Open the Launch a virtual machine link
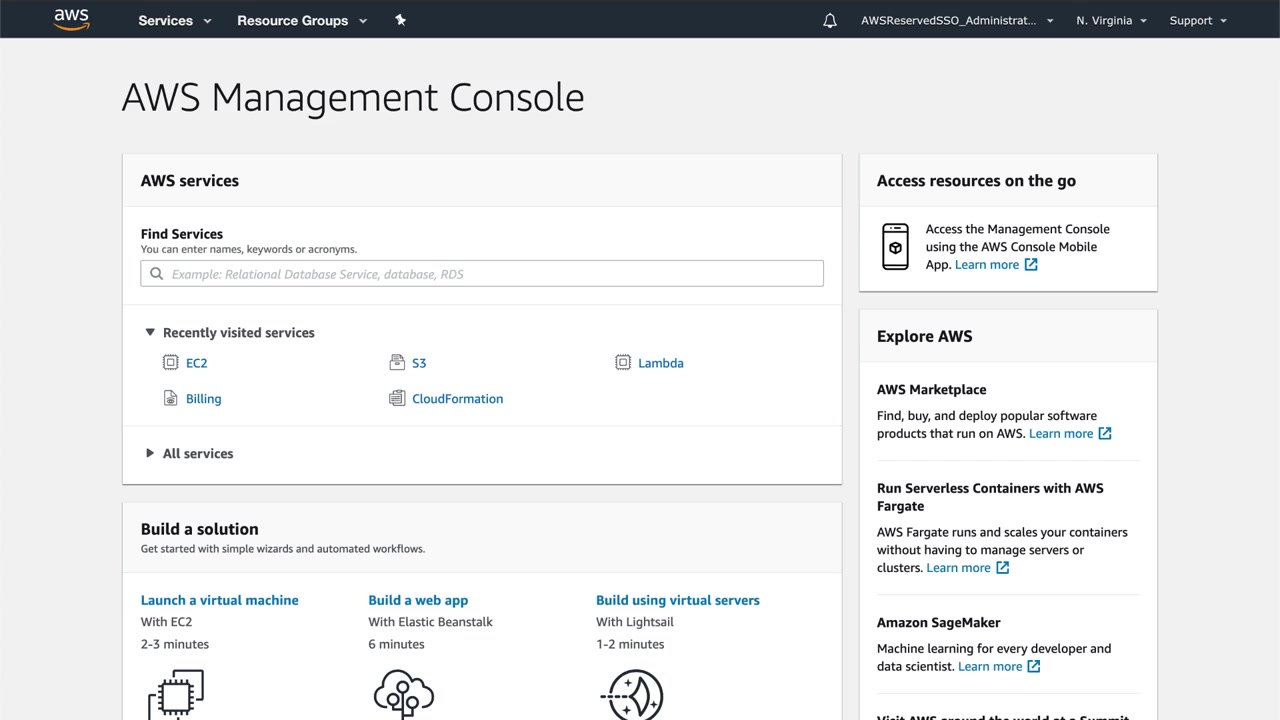This screenshot has width=1280, height=720. 219,600
